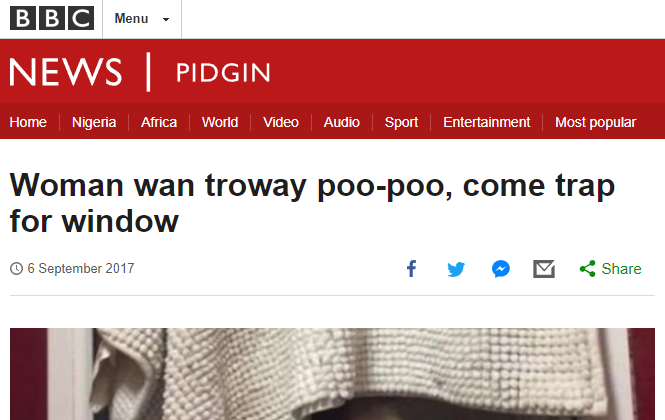Screen dimensions: 665x420
Task: Share article by email envelope icon
Action: 544,269
